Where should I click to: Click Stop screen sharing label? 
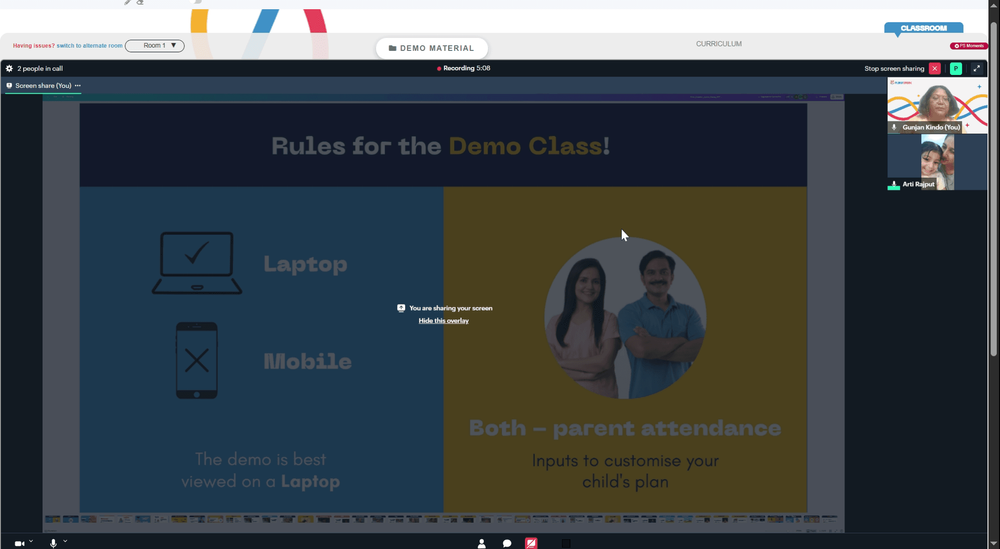(x=894, y=68)
